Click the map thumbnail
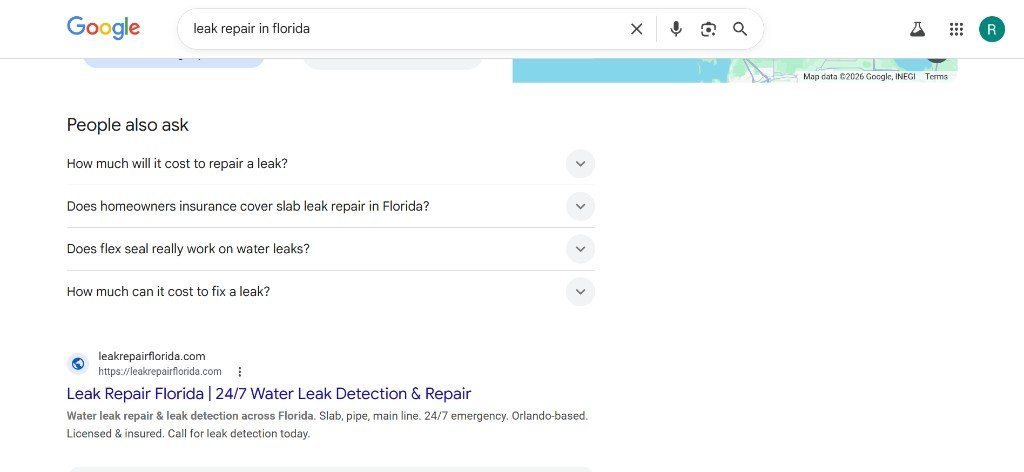1024x472 pixels. [735, 71]
